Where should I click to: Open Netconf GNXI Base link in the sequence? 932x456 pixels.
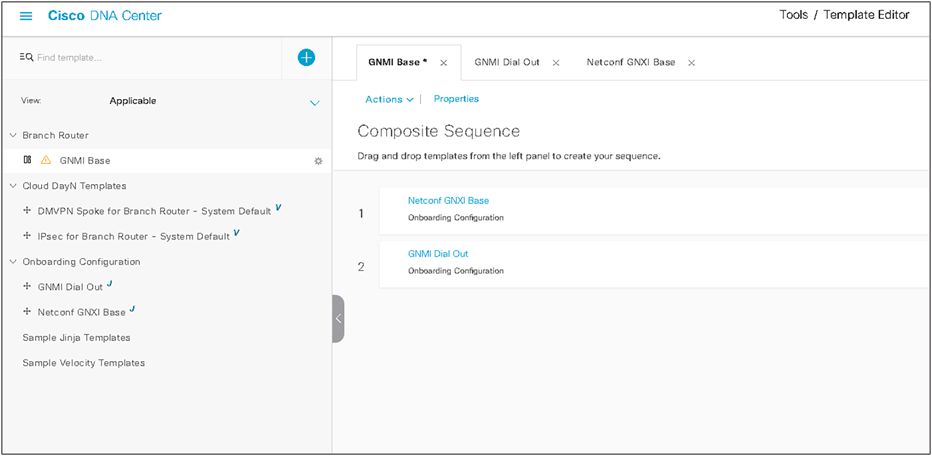448,200
